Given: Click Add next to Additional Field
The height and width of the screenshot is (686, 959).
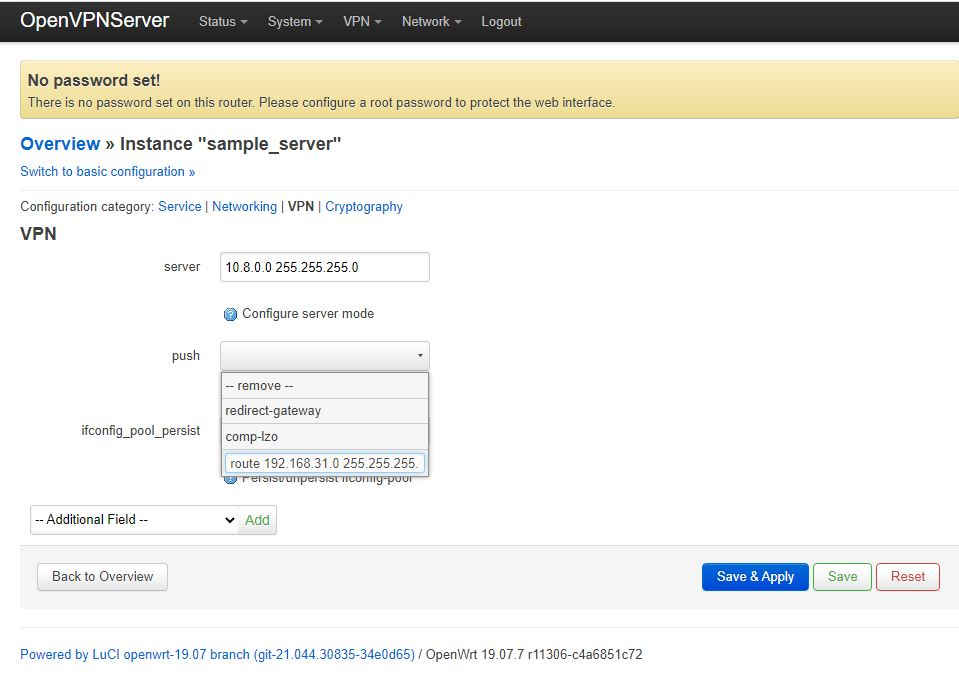Looking at the screenshot, I should point(257,520).
